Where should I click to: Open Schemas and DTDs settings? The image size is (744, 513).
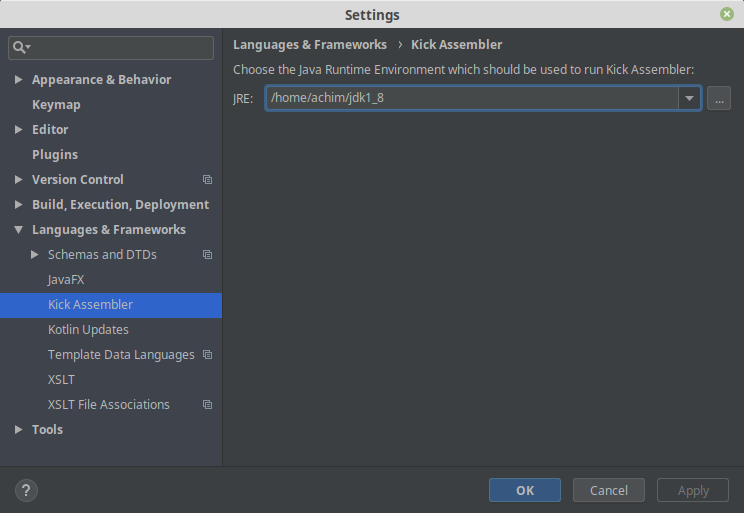pyautogui.click(x=102, y=255)
